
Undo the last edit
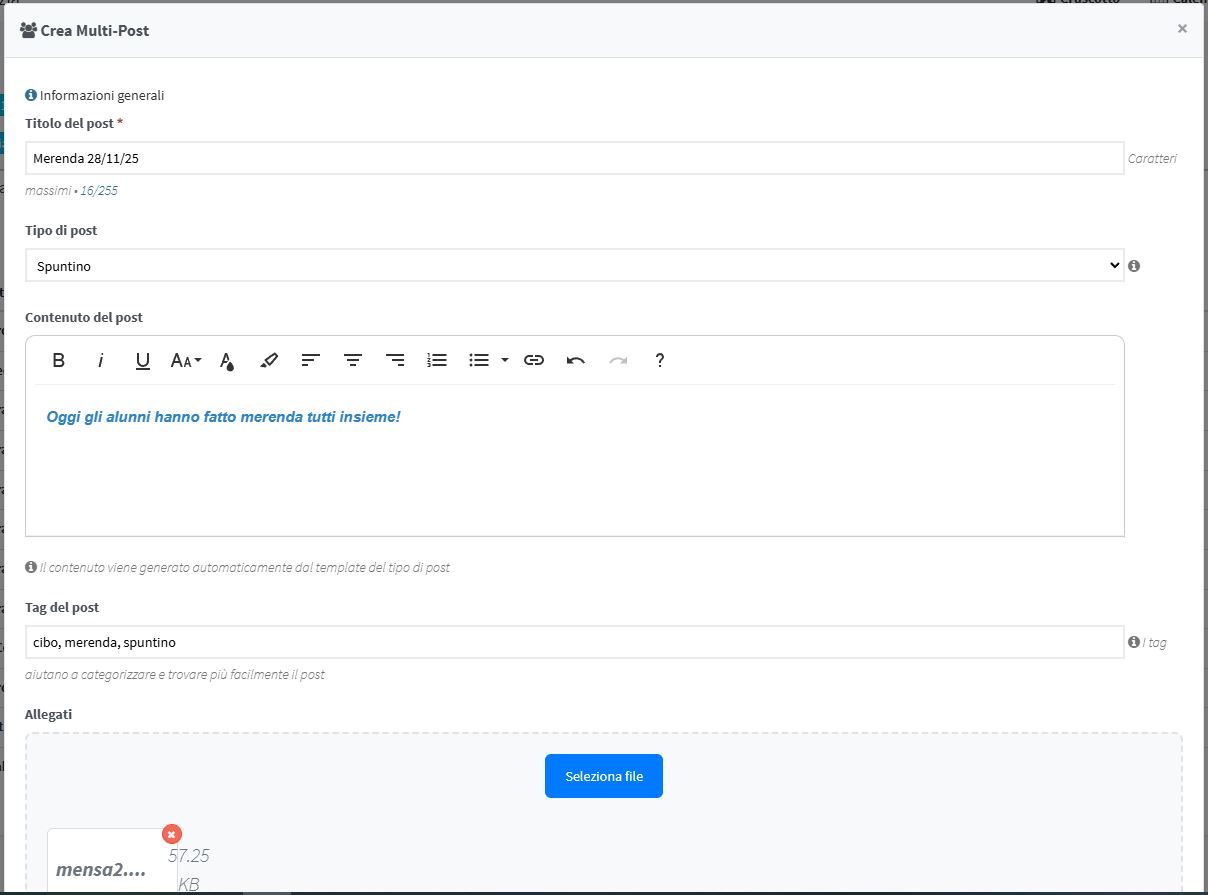(x=576, y=360)
